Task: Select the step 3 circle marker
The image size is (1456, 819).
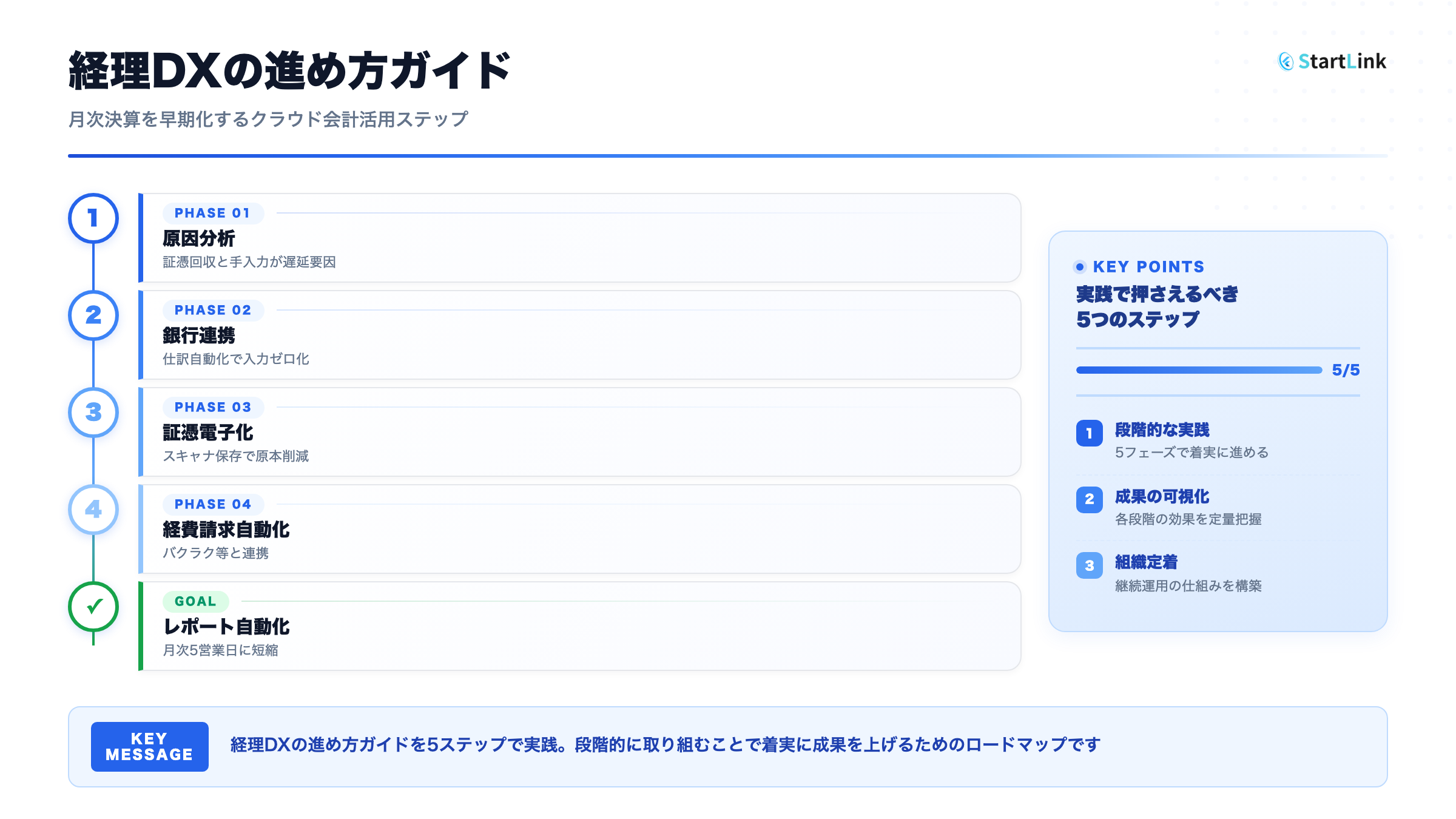Action: click(93, 413)
